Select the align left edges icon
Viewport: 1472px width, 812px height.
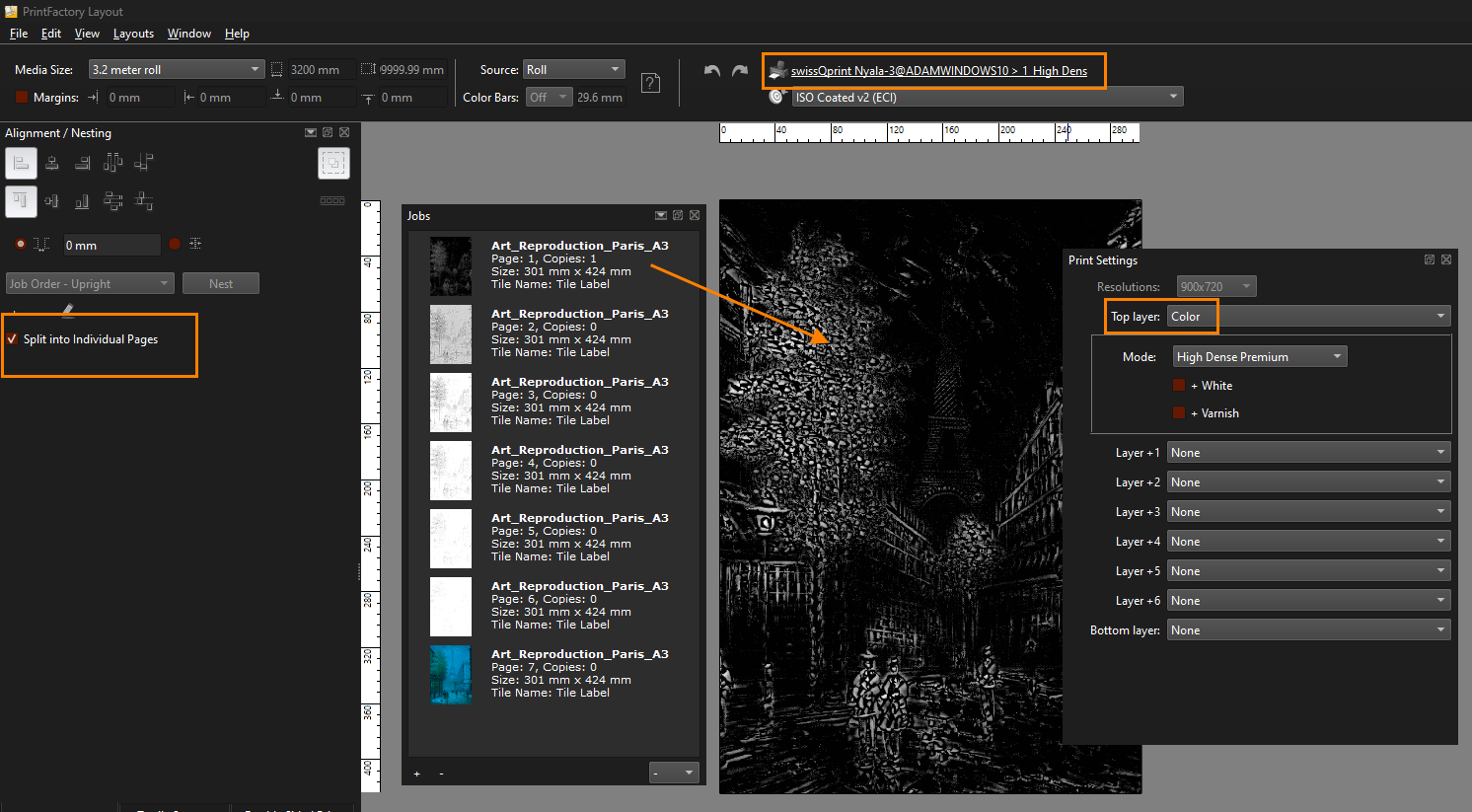(x=21, y=163)
